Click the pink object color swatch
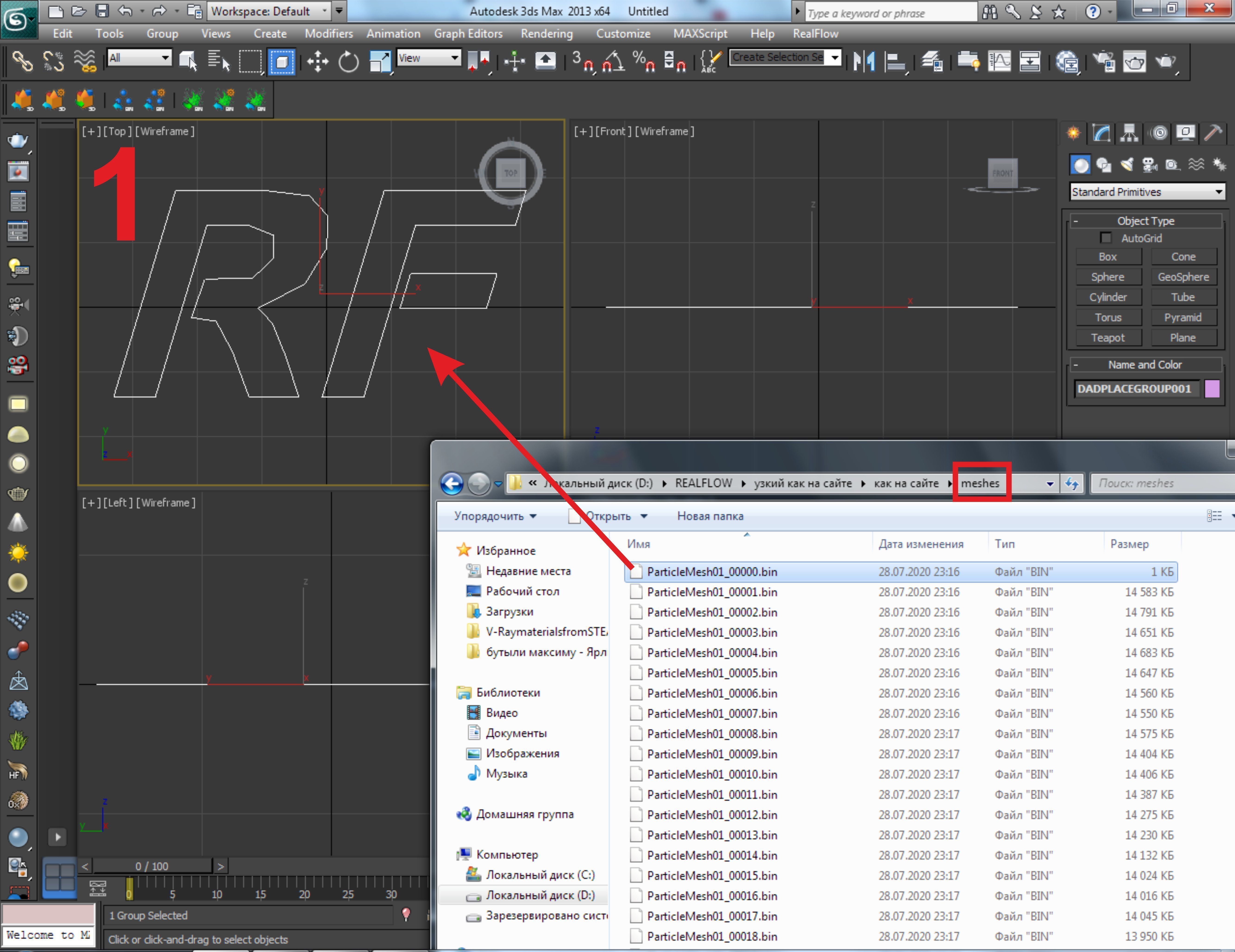The width and height of the screenshot is (1235, 952). tap(1212, 389)
